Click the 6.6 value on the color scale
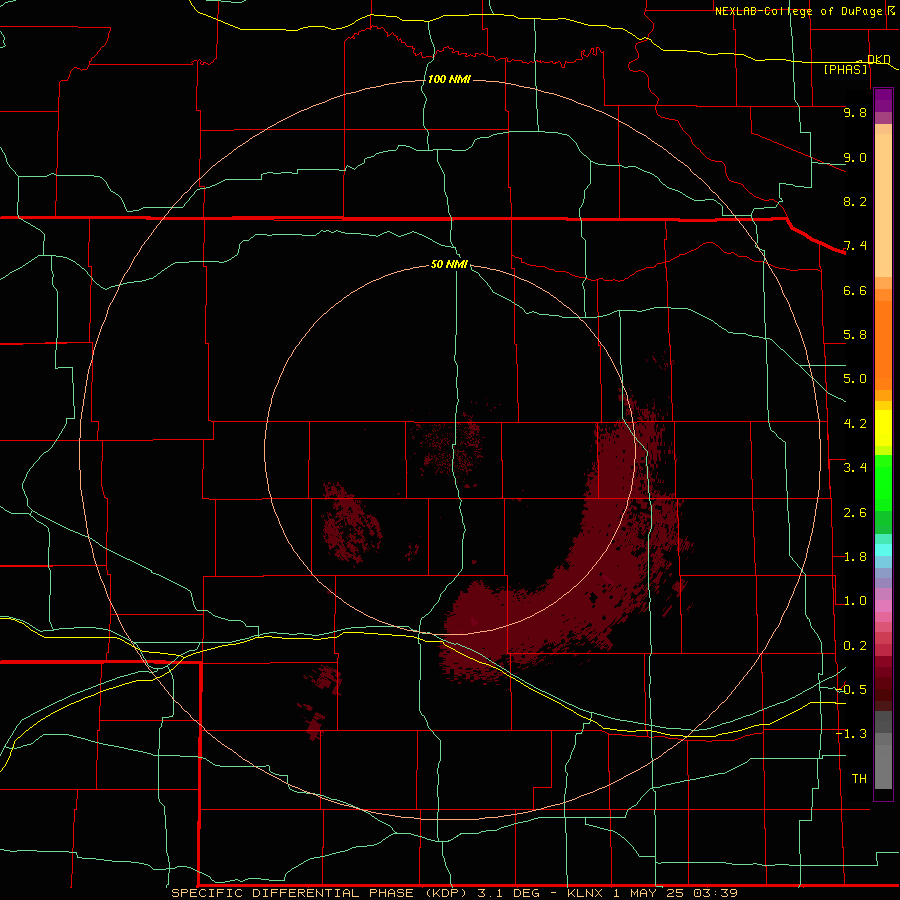This screenshot has height=900, width=900. (855, 290)
